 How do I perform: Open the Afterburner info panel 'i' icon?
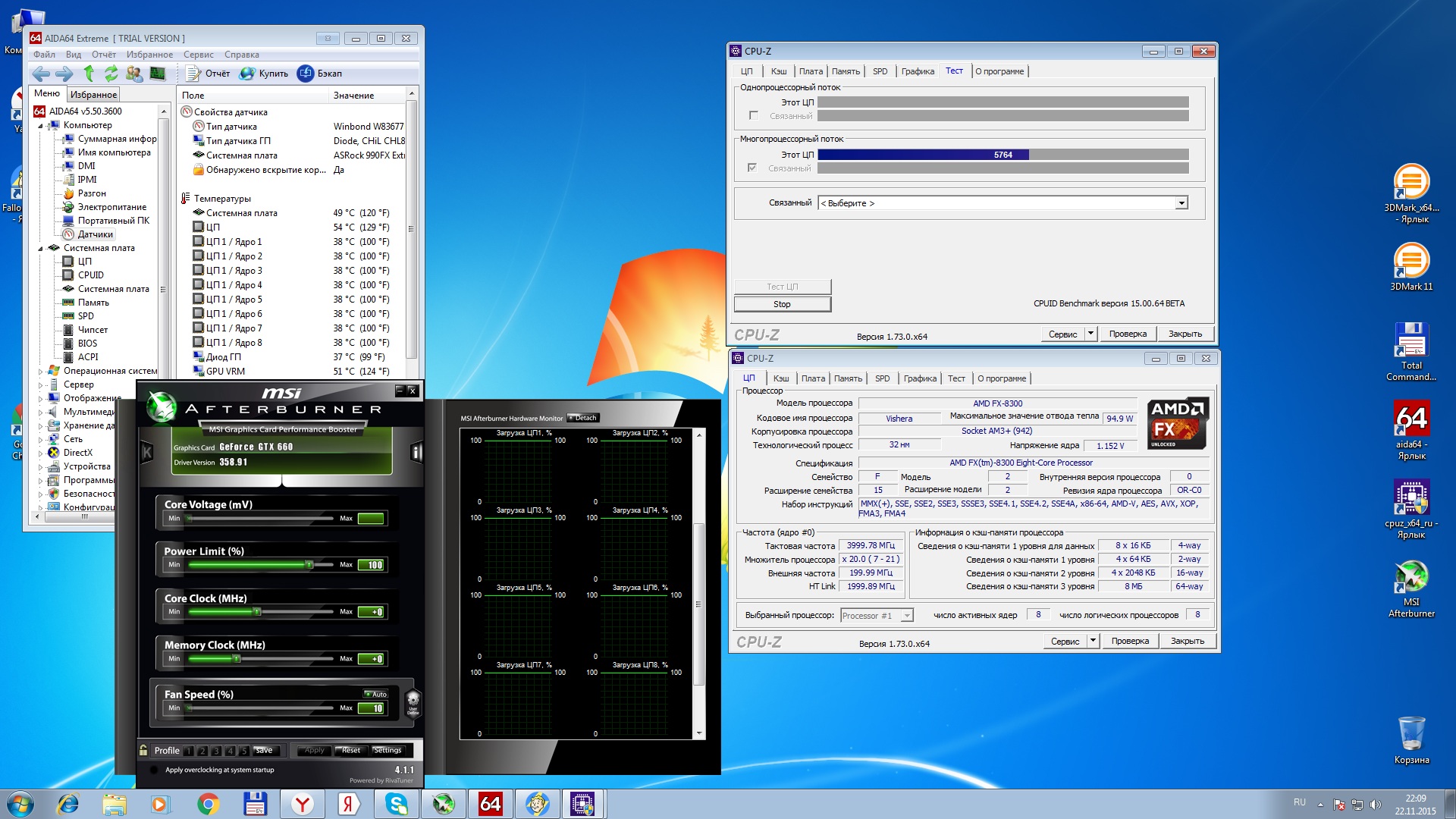click(x=416, y=453)
